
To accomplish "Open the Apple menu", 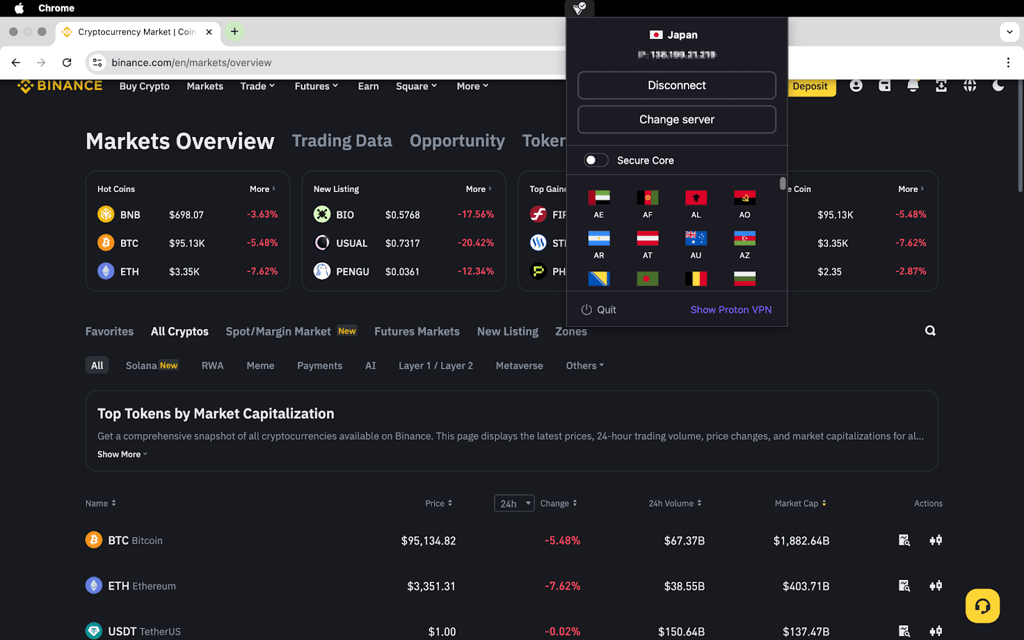I will [19, 8].
